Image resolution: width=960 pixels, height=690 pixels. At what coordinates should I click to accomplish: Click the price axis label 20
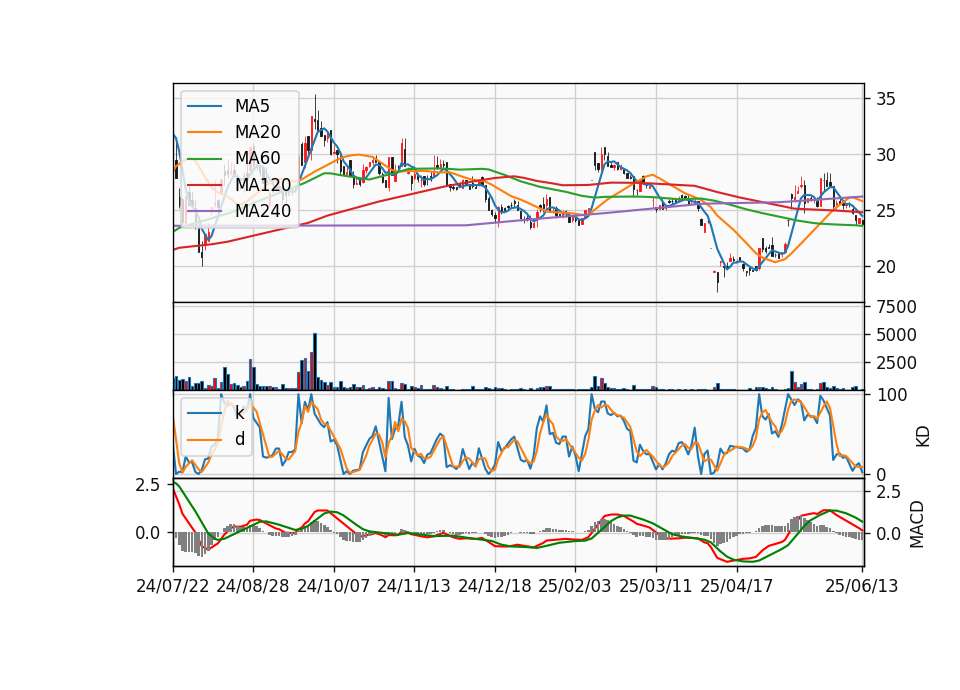point(885,267)
